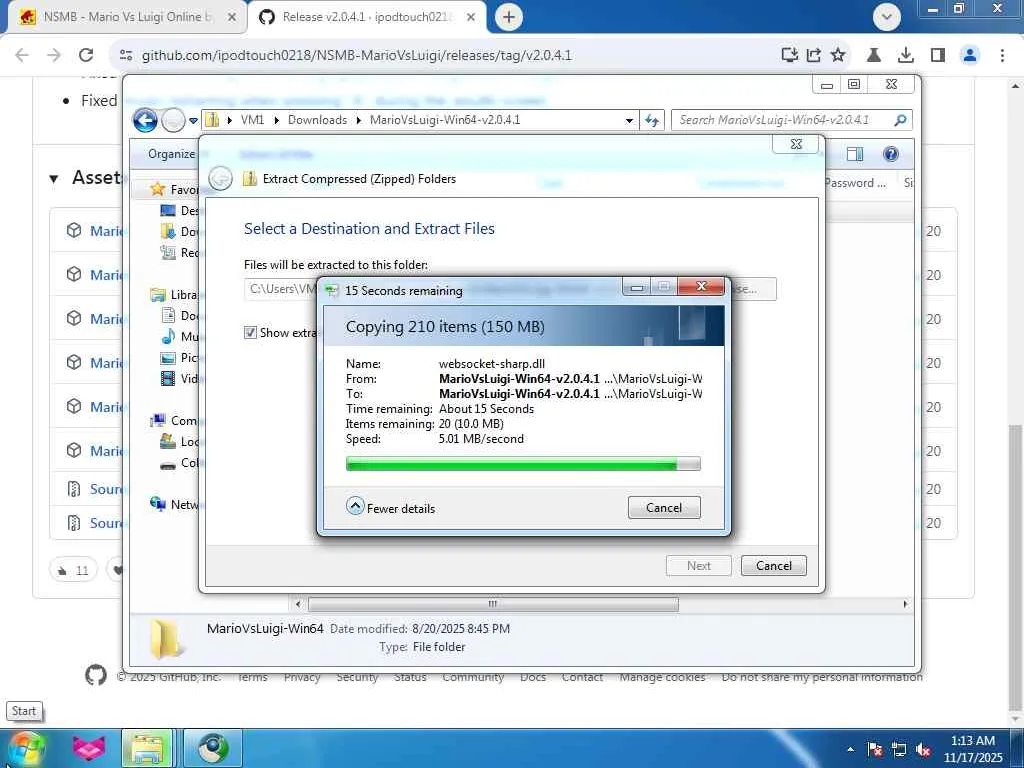Screen dimensions: 1024x768
Task: Click MarioVsLuigi-Win64 folder icon in details pane
Action: (165, 638)
